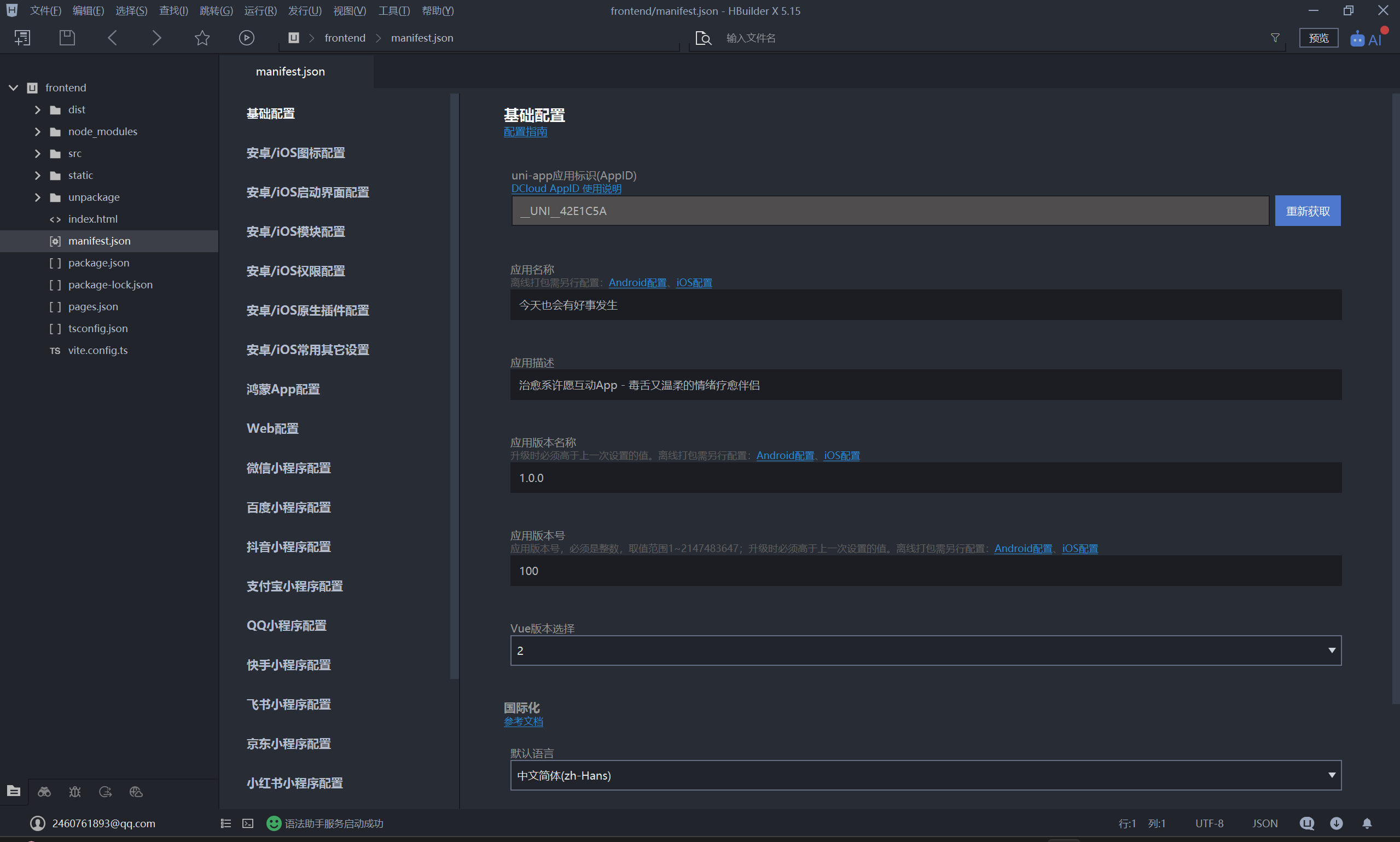Image resolution: width=1400 pixels, height=842 pixels.
Task: Click the filter funnel icon
Action: [x=1275, y=38]
